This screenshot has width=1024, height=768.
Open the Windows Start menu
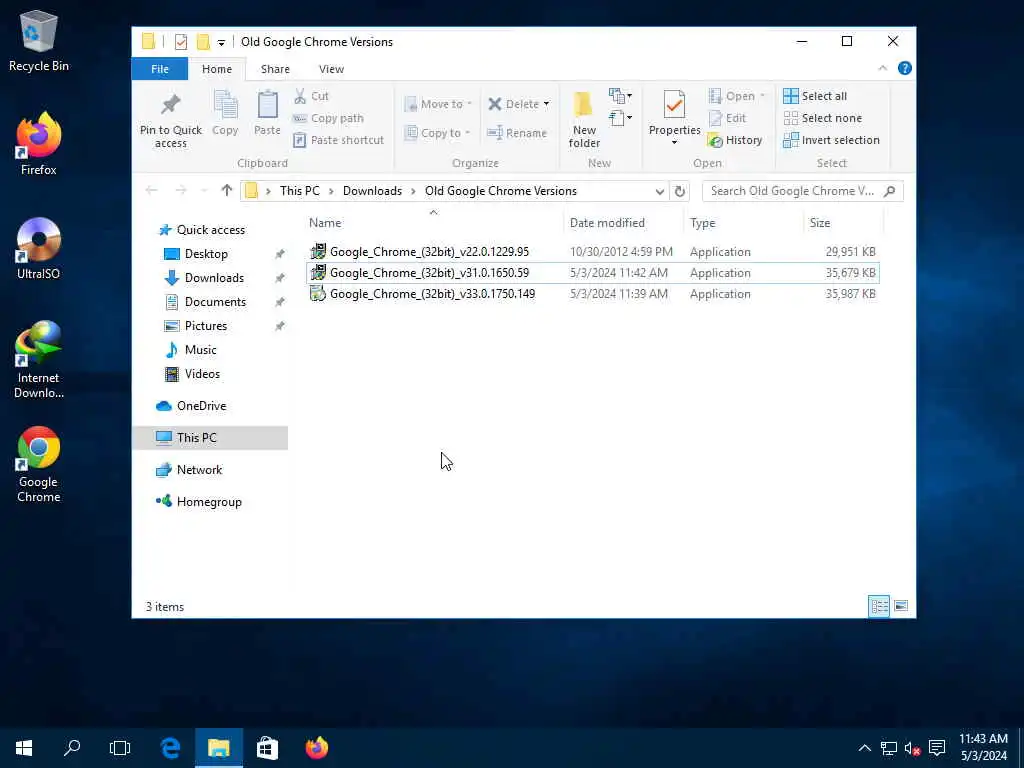(24, 748)
